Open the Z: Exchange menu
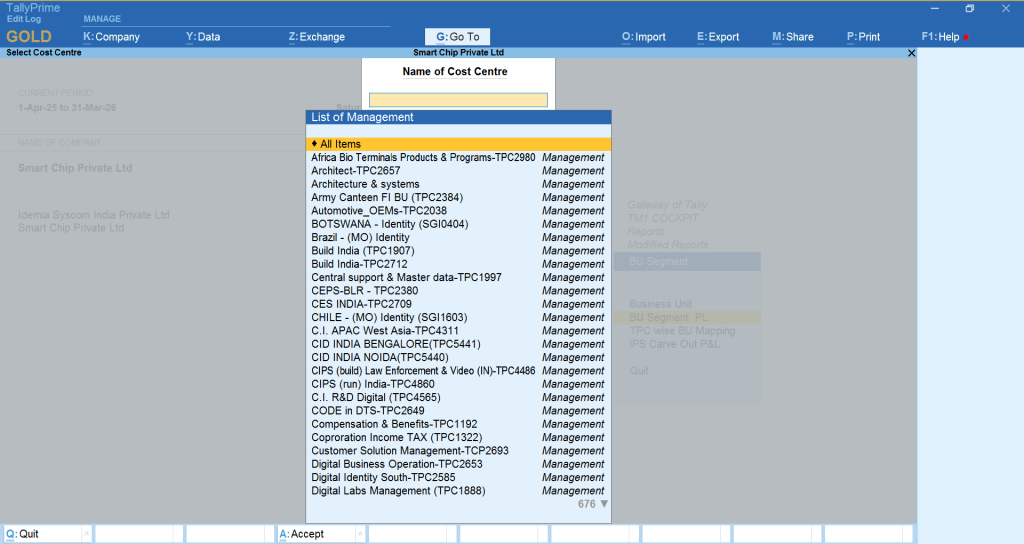 (316, 37)
